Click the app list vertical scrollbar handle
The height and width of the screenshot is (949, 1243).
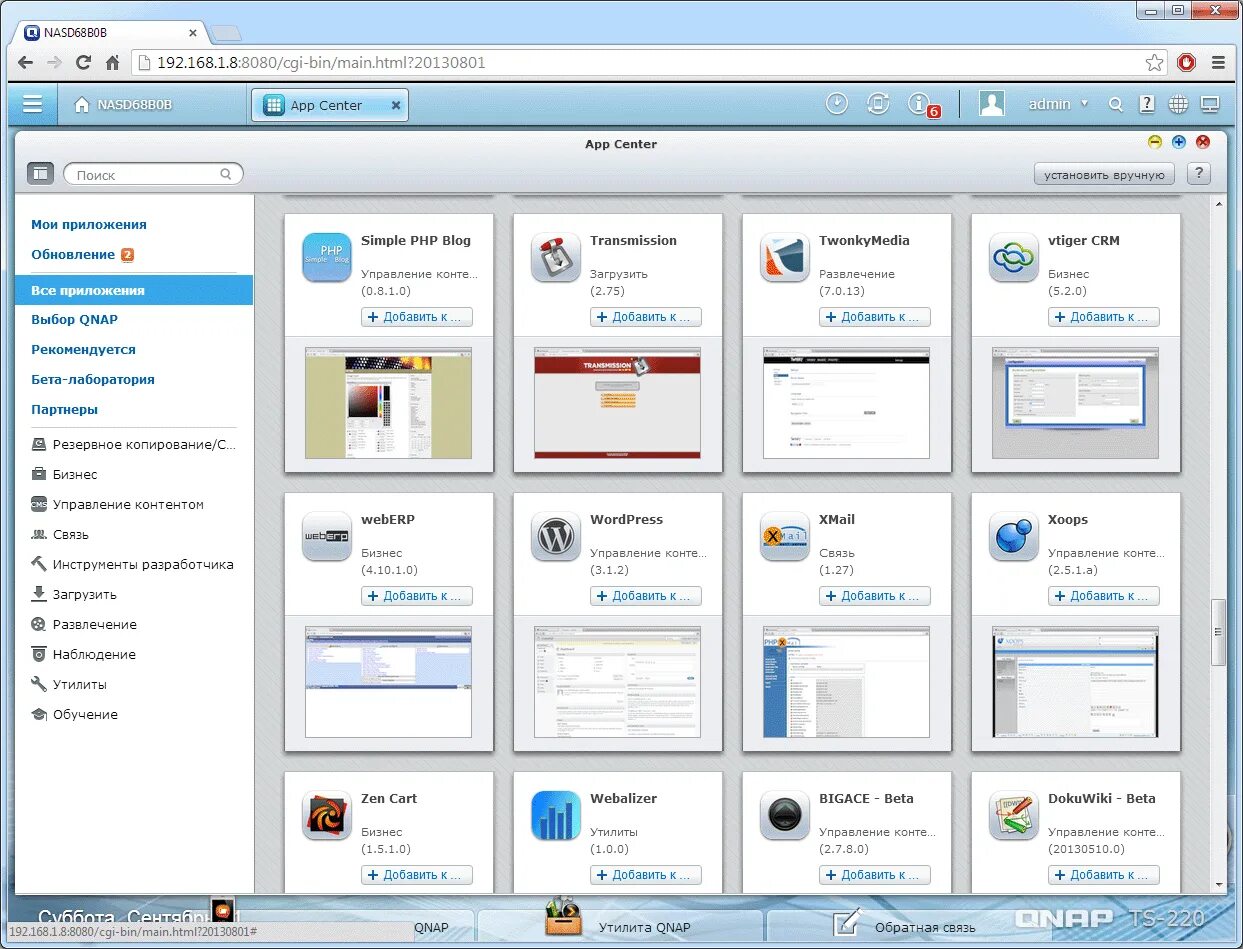pos(1218,632)
